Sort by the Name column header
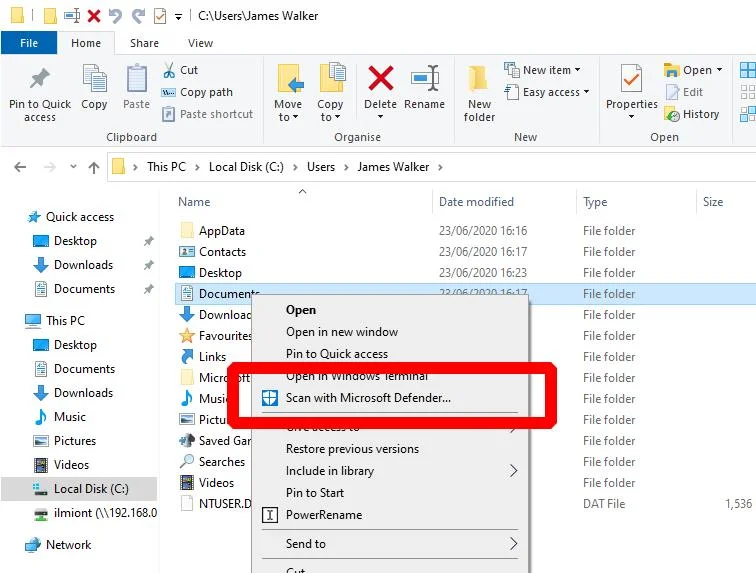This screenshot has width=756, height=573. (194, 202)
